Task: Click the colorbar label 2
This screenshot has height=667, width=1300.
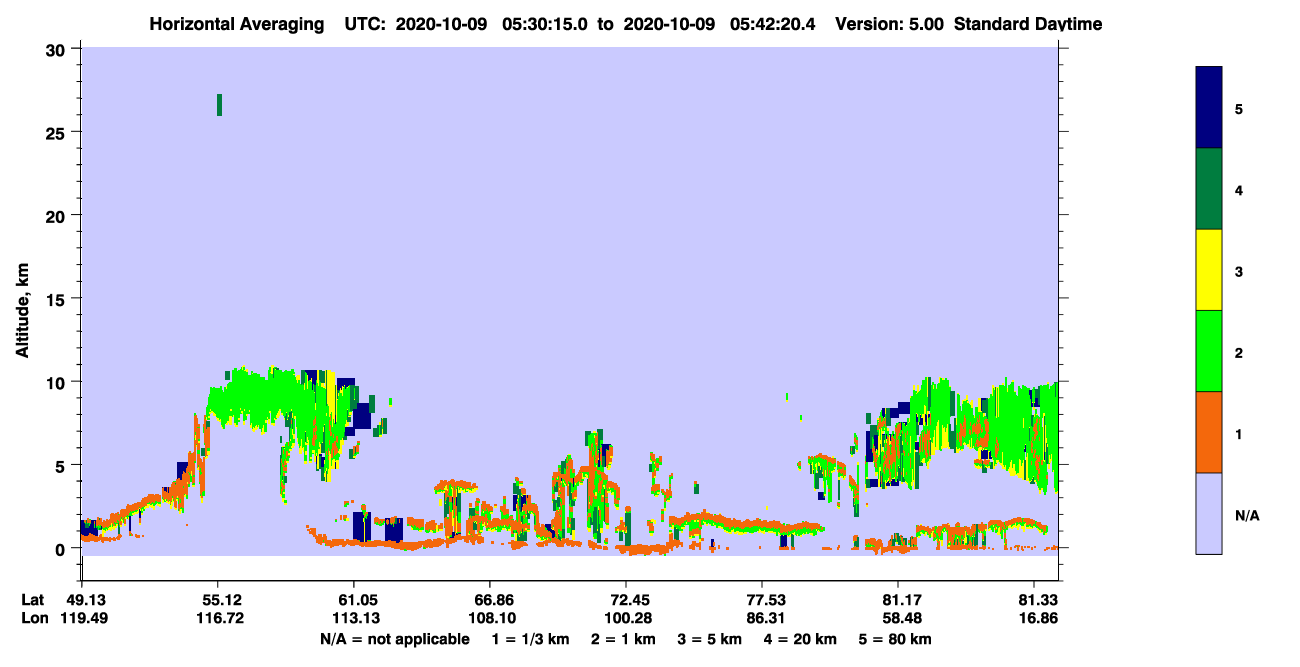Action: coord(1239,351)
